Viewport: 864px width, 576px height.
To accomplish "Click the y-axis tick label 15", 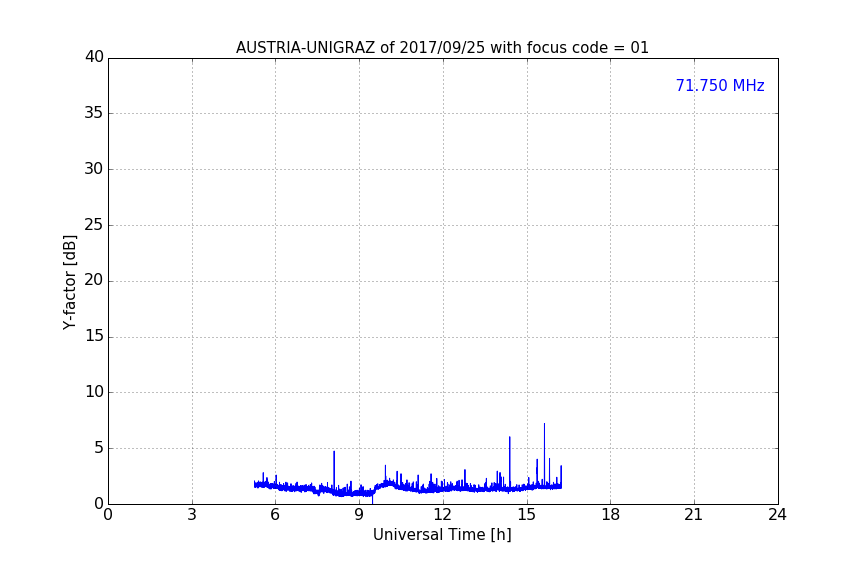I will 94,336.
